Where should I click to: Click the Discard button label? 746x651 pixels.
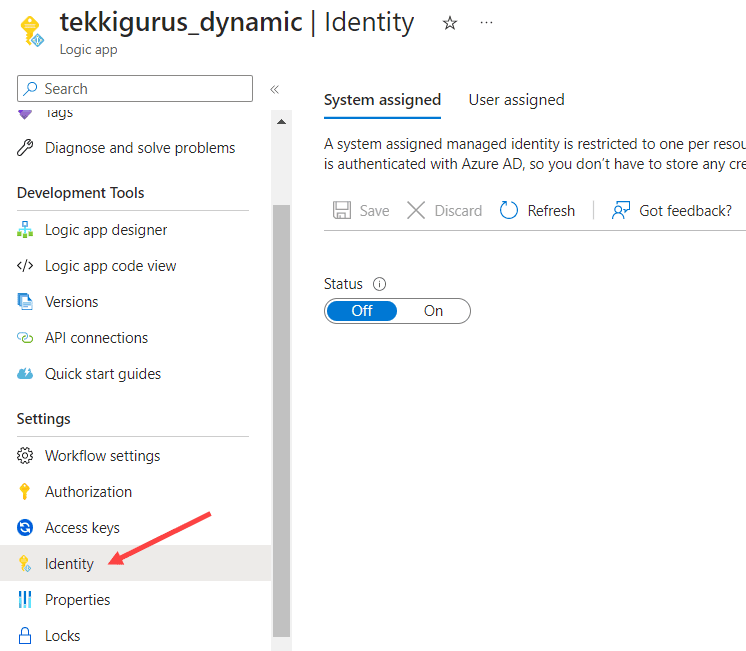tap(458, 211)
